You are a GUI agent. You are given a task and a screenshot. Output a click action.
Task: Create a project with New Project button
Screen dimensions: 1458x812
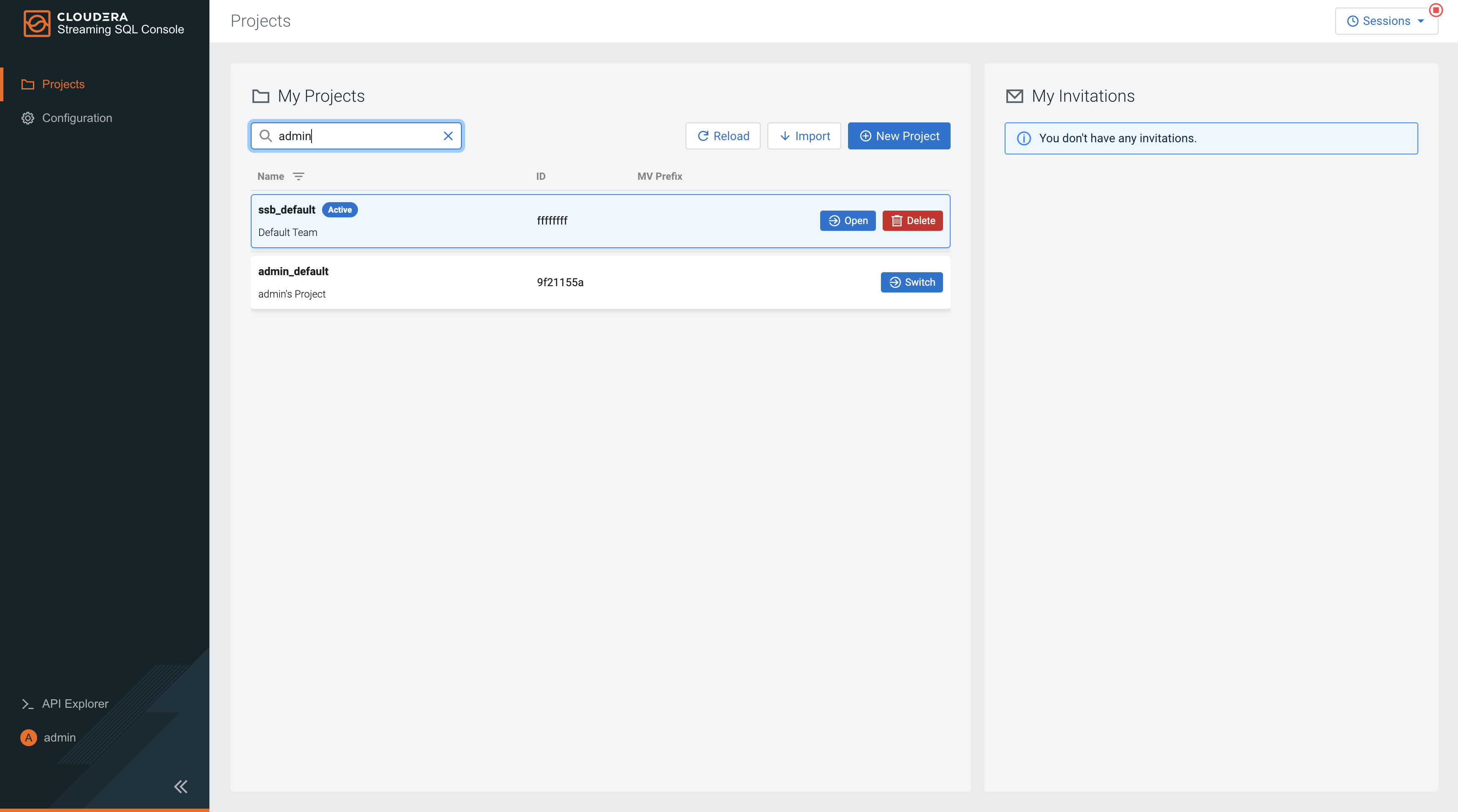pos(899,136)
